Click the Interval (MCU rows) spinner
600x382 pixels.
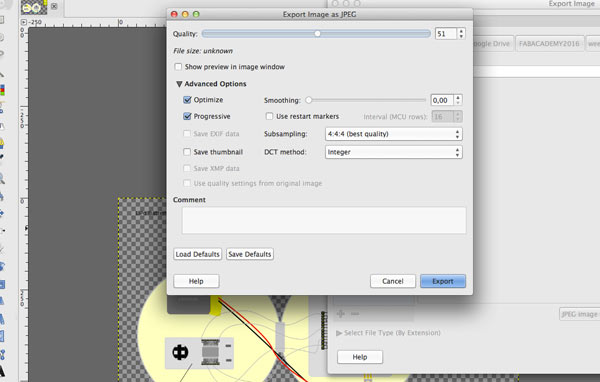pyautogui.click(x=447, y=116)
